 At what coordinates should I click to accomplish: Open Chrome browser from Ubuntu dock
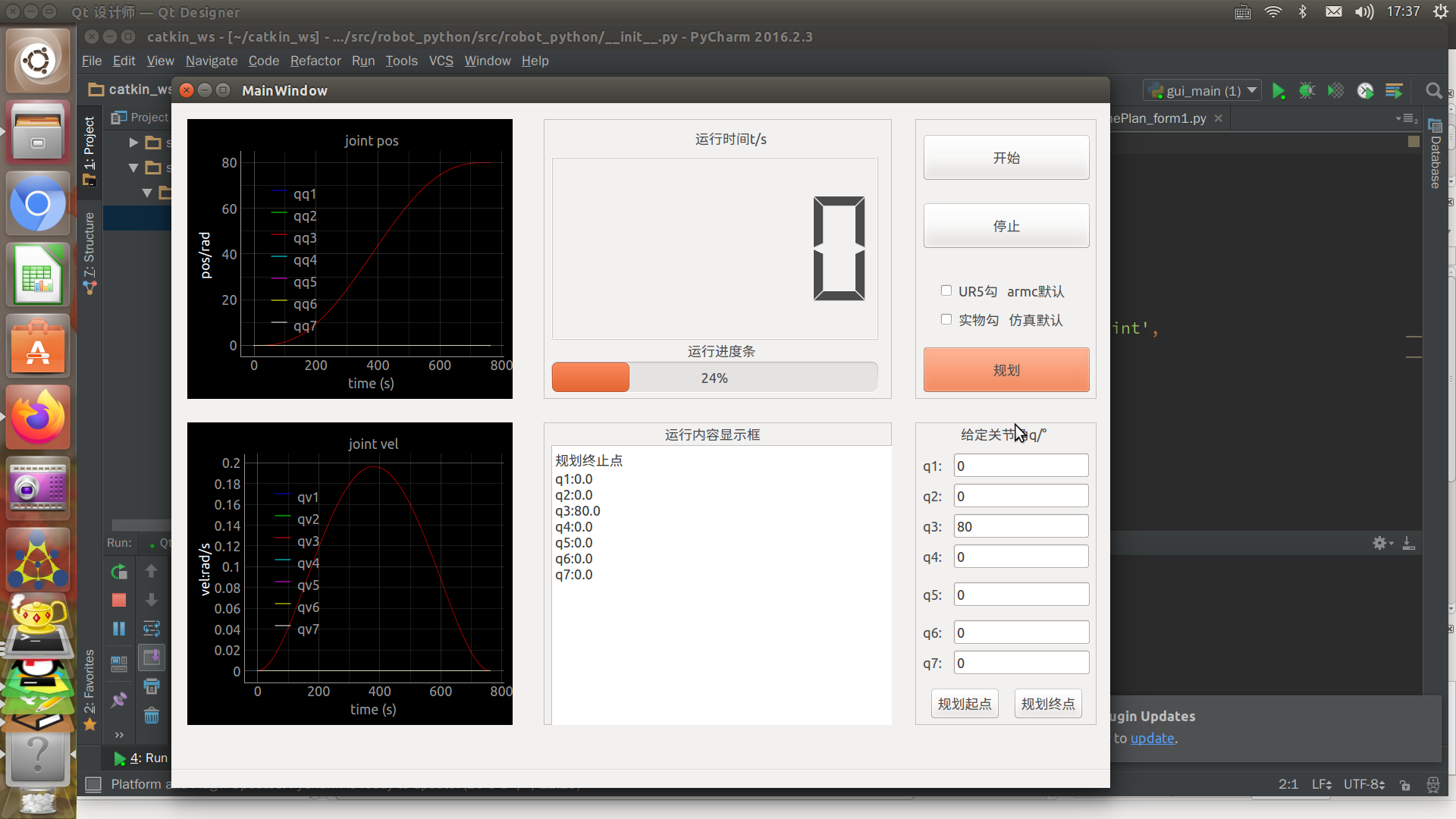38,204
